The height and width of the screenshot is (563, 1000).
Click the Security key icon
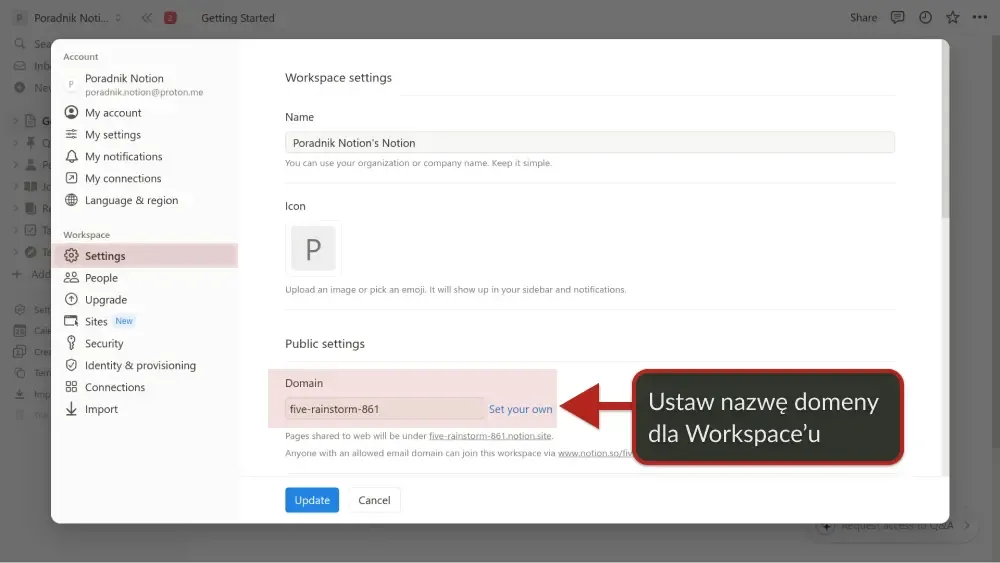(x=71, y=343)
